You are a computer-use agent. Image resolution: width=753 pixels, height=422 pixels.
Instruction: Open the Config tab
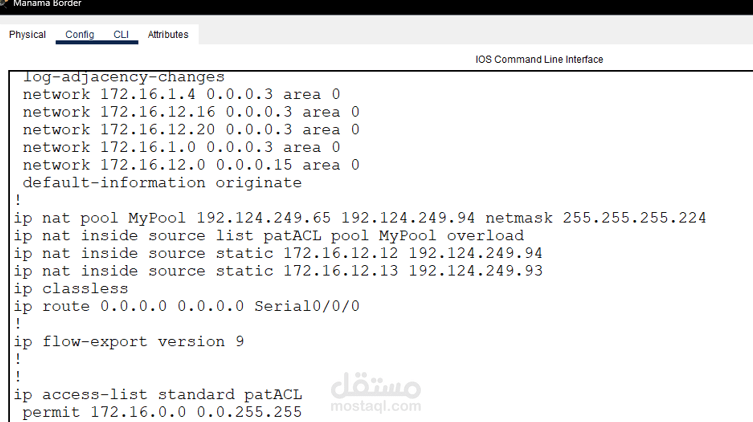(80, 35)
